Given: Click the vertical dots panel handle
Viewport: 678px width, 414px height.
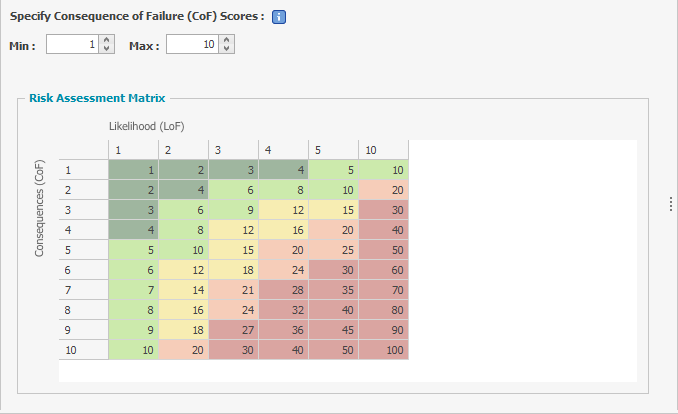Looking at the screenshot, I should [x=670, y=204].
